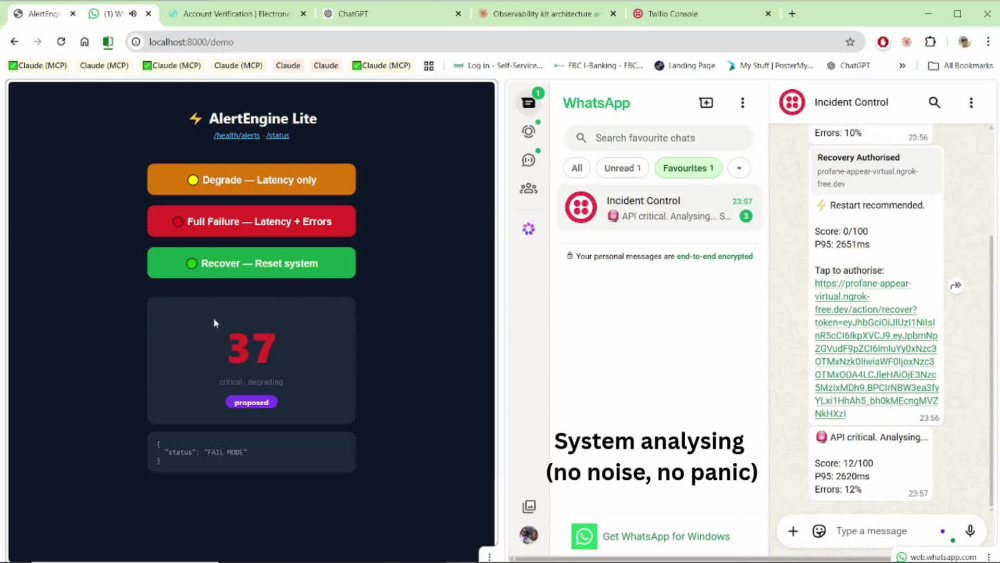Open Chrome profile avatar
The width and height of the screenshot is (1000, 563).
pyautogui.click(x=964, y=42)
